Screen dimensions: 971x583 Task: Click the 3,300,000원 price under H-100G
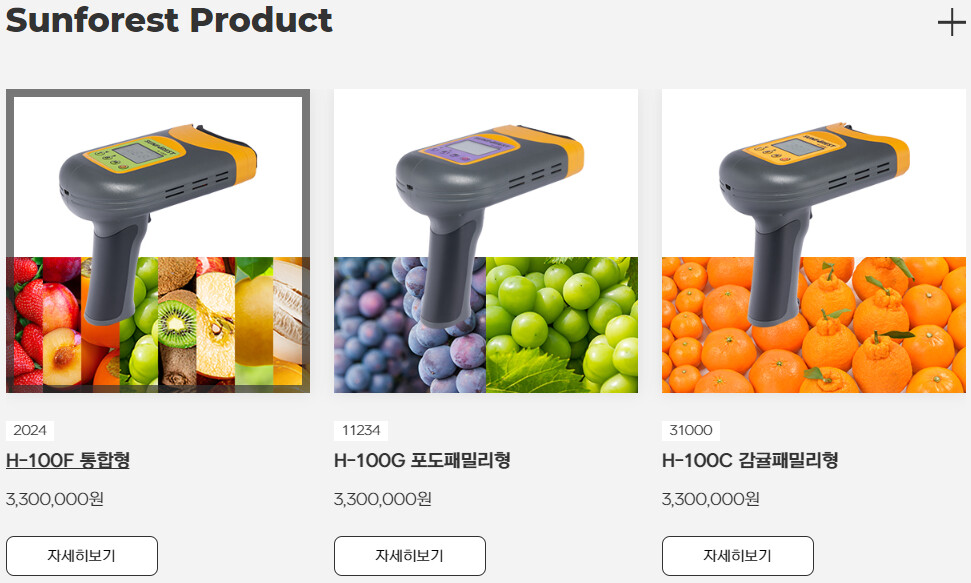(x=383, y=499)
